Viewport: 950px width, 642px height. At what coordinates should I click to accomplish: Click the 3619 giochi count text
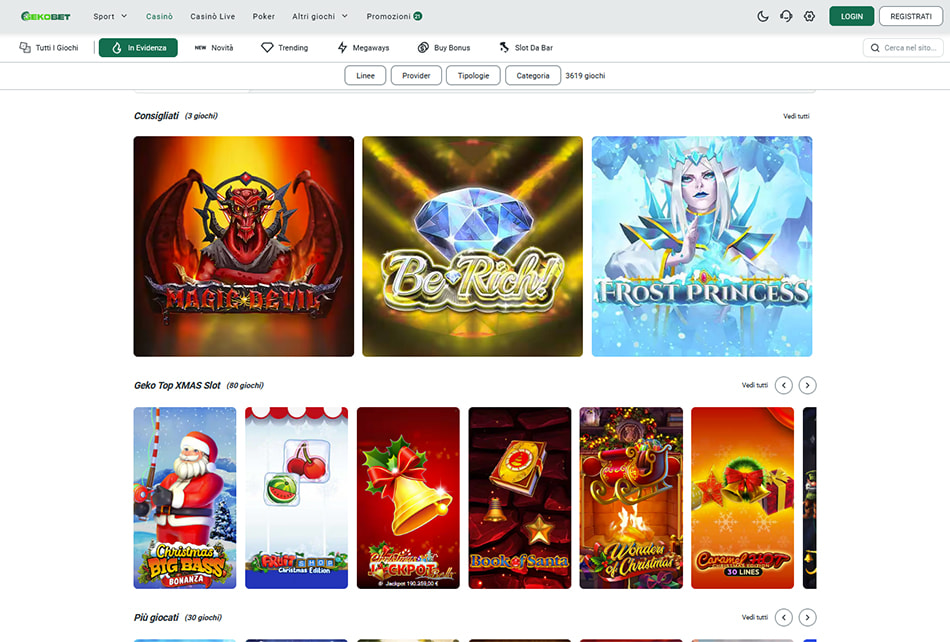pyautogui.click(x=585, y=76)
